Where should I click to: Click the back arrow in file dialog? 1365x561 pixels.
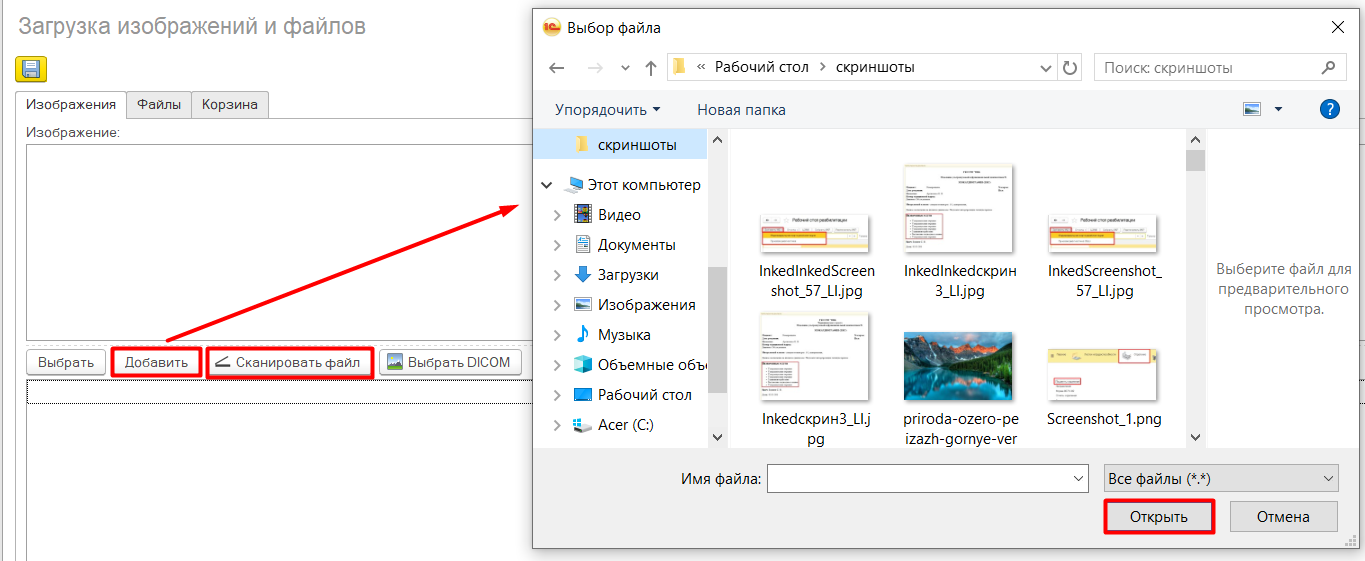pos(558,68)
